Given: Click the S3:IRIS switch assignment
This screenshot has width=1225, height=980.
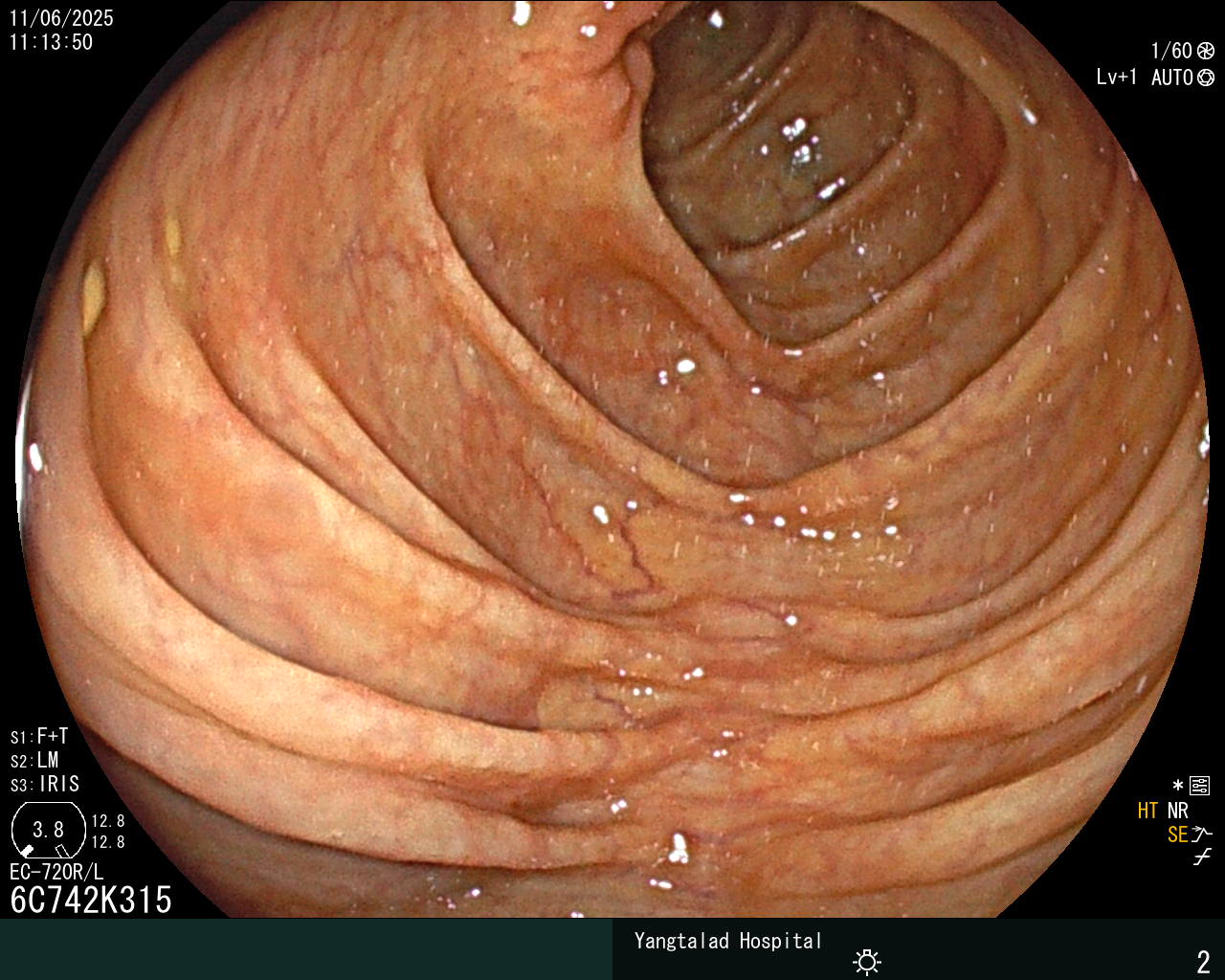Looking at the screenshot, I should pyautogui.click(x=45, y=784).
